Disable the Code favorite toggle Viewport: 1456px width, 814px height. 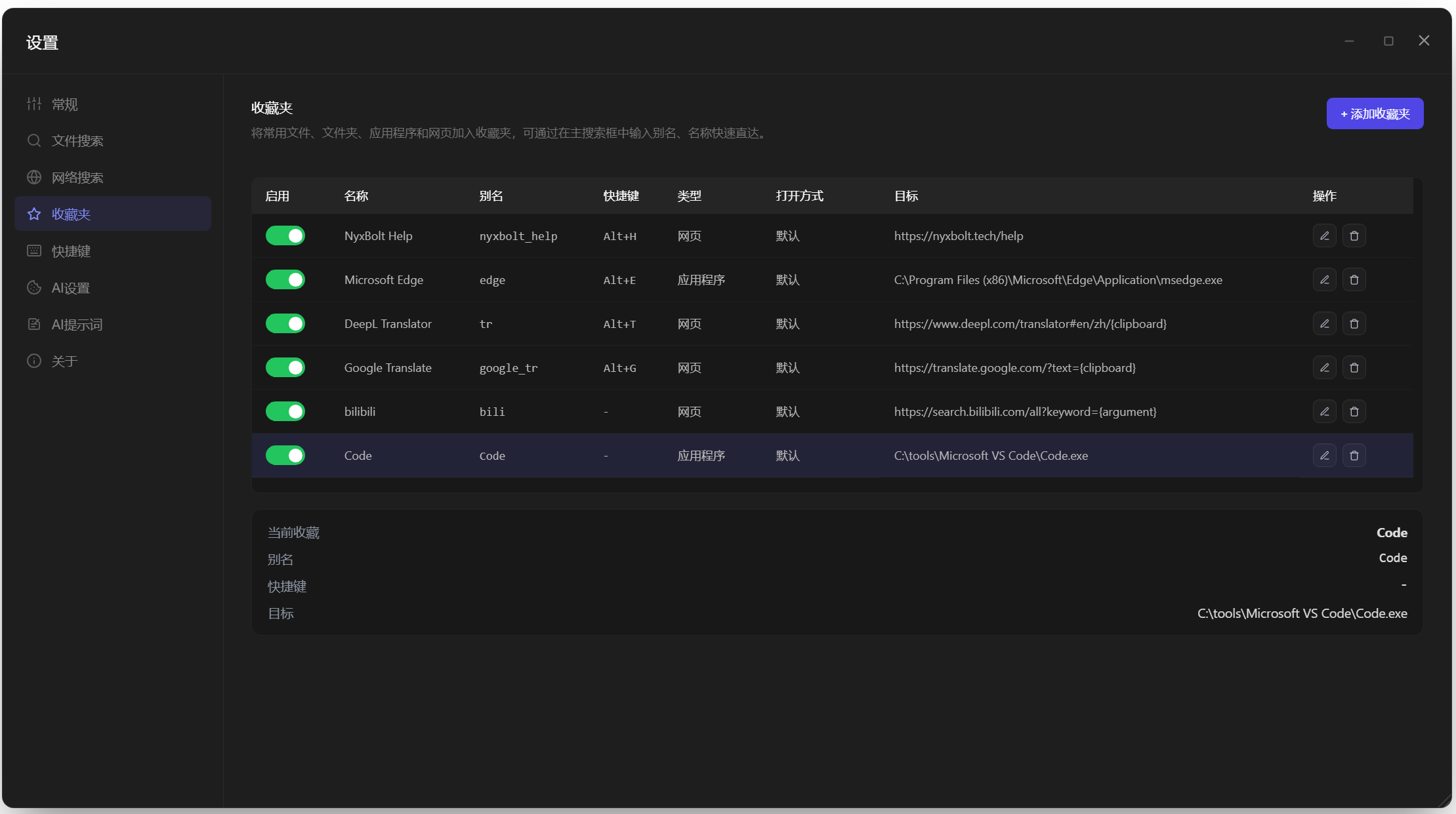click(285, 455)
